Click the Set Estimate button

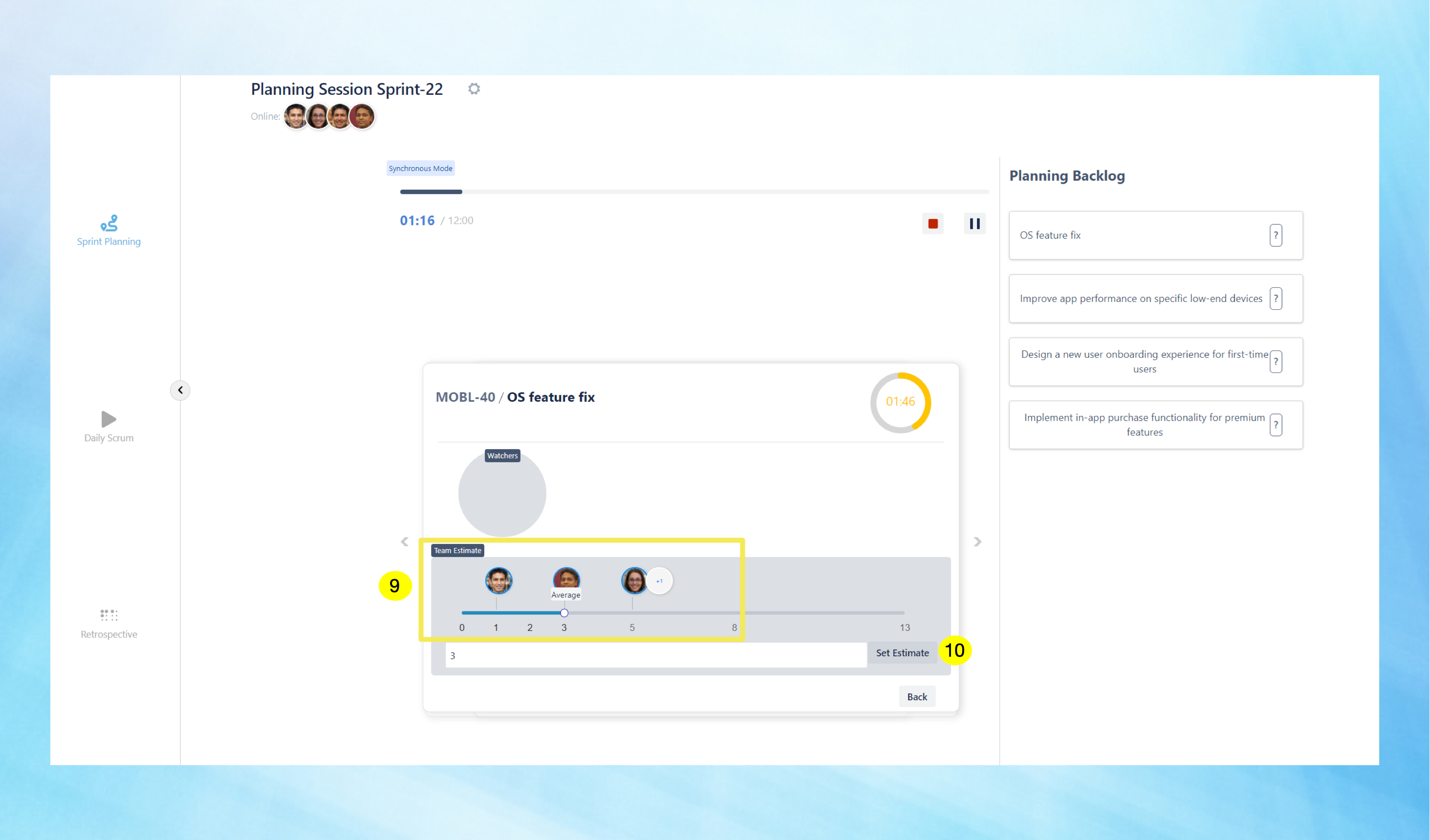point(902,653)
